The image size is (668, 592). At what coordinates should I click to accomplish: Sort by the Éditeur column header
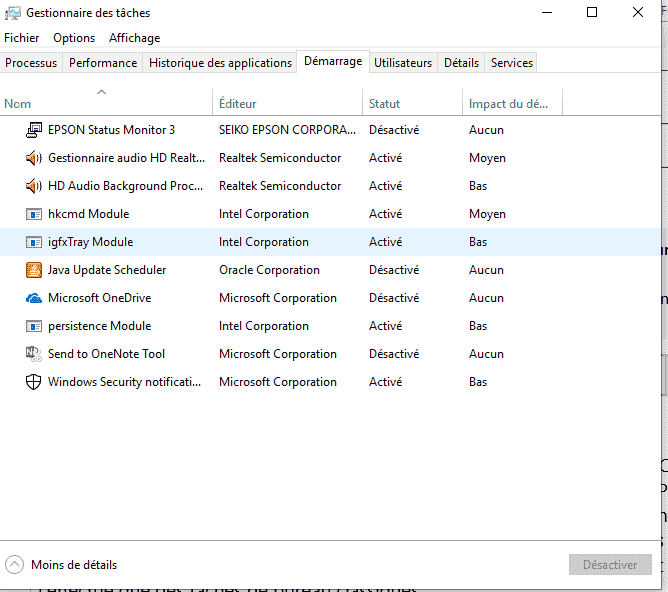[x=288, y=102]
